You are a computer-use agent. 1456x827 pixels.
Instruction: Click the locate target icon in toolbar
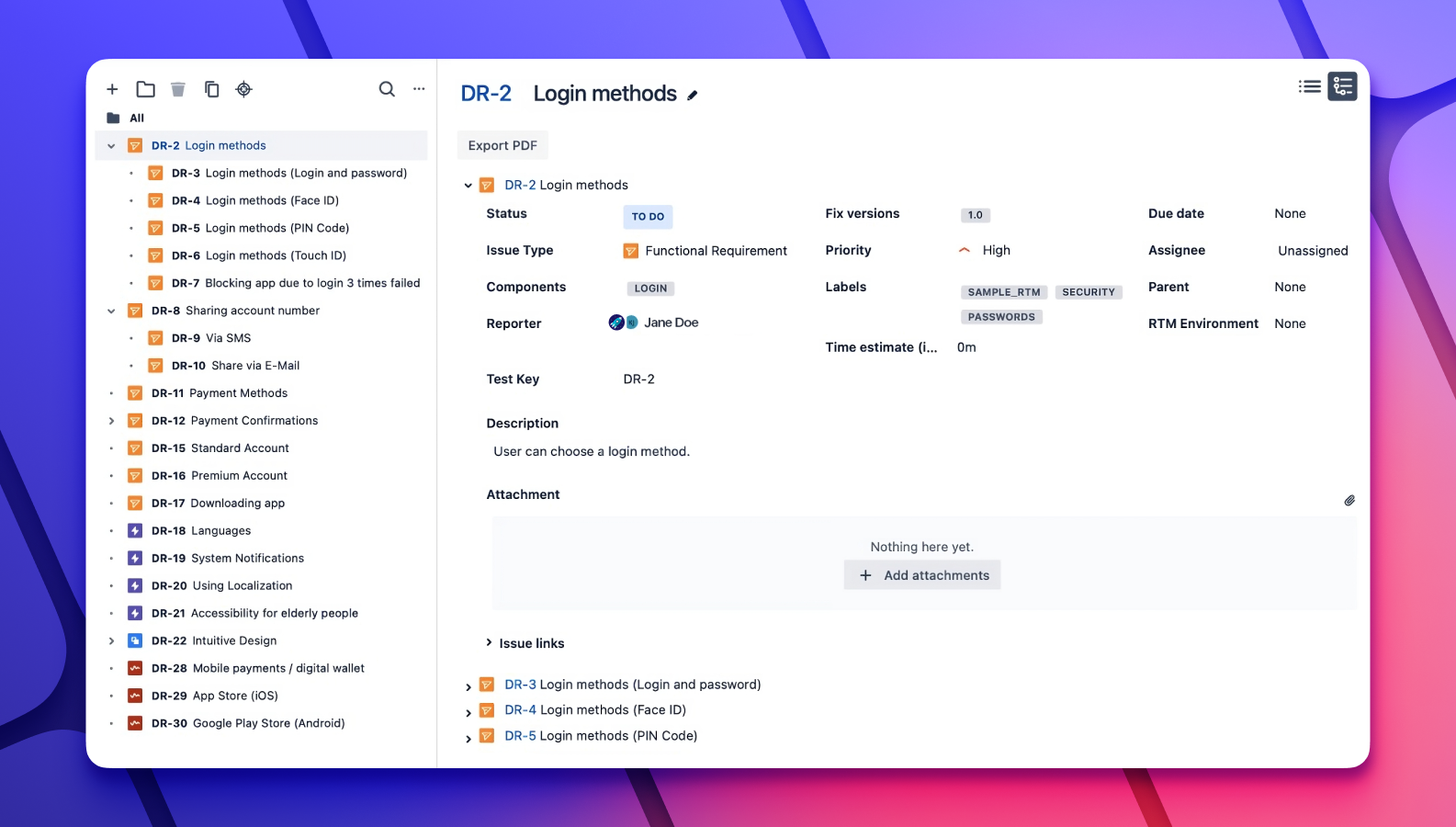click(243, 89)
